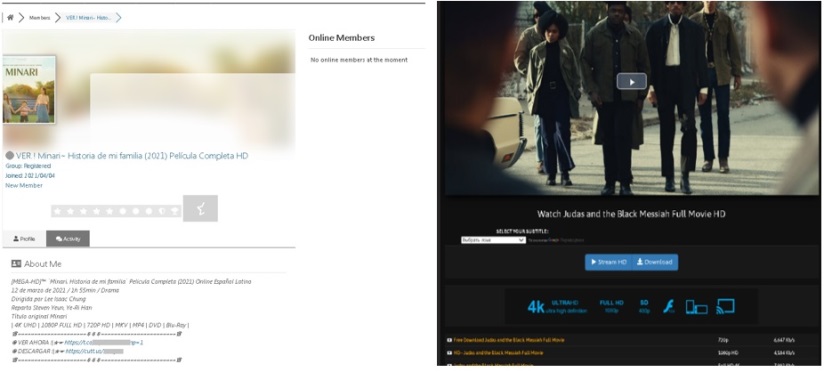Open the VER ! Minari profile title link

coord(132,156)
